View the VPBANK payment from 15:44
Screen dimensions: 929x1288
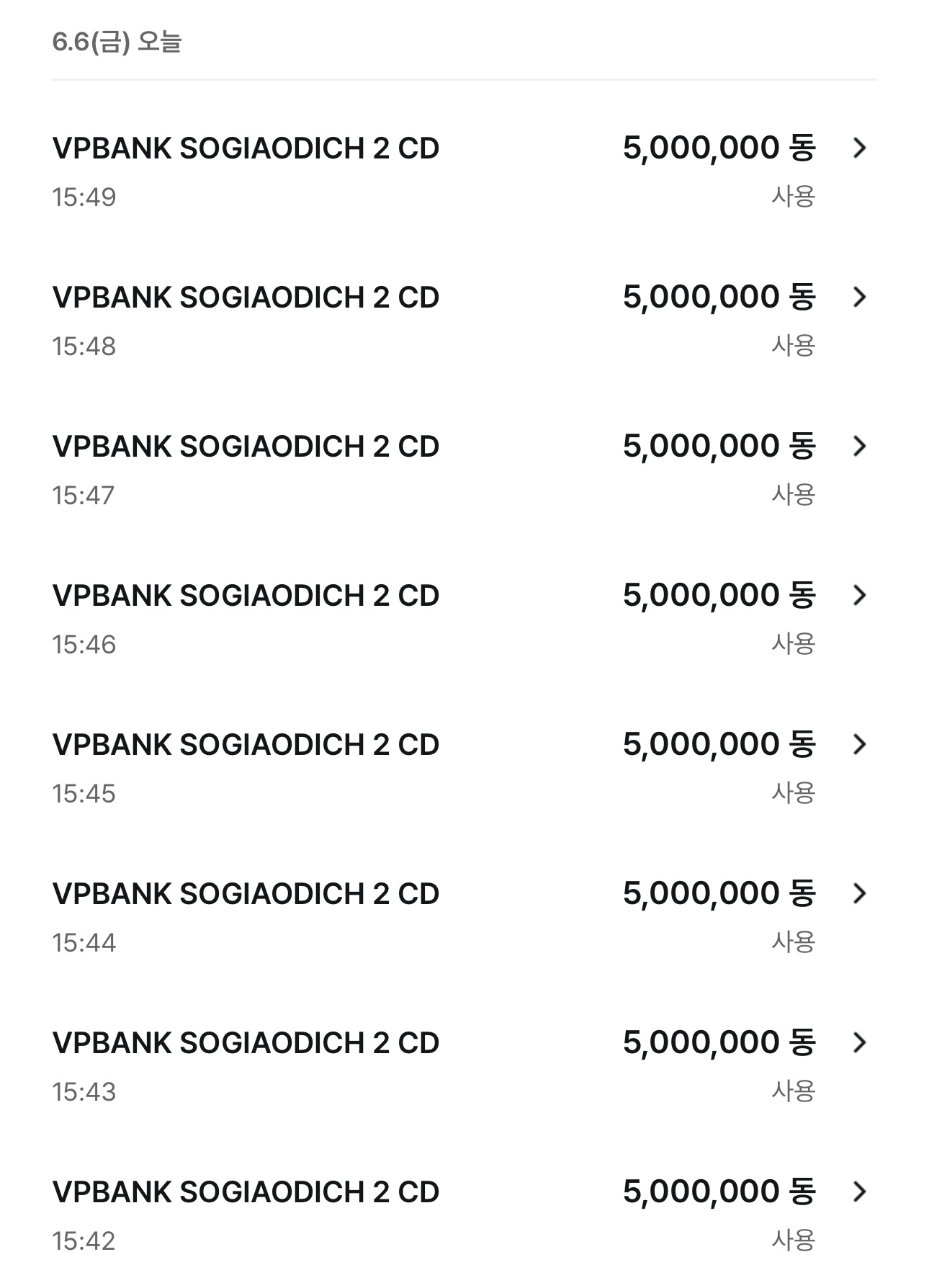point(246,894)
